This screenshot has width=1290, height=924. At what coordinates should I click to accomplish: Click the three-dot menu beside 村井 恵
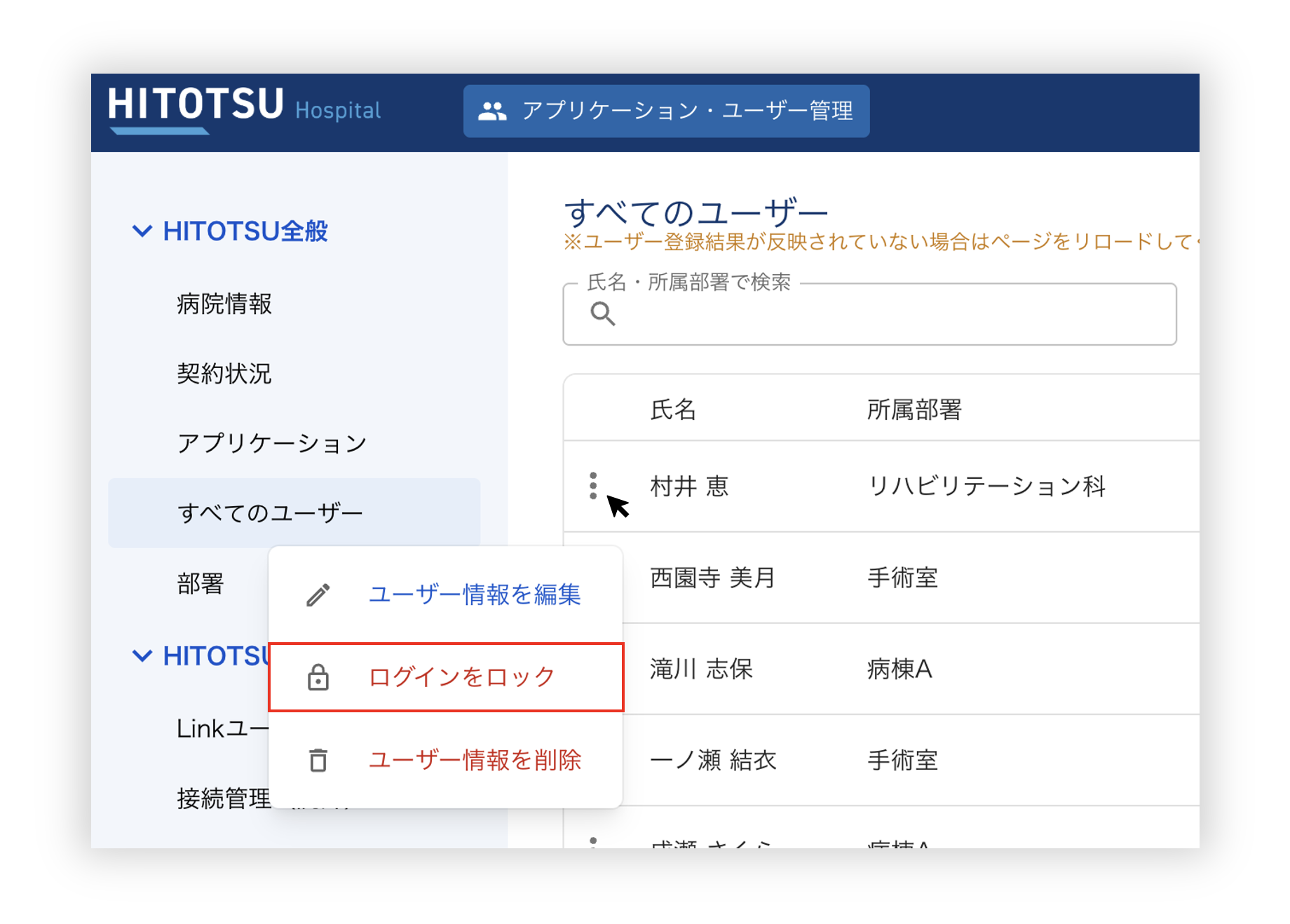pos(593,486)
